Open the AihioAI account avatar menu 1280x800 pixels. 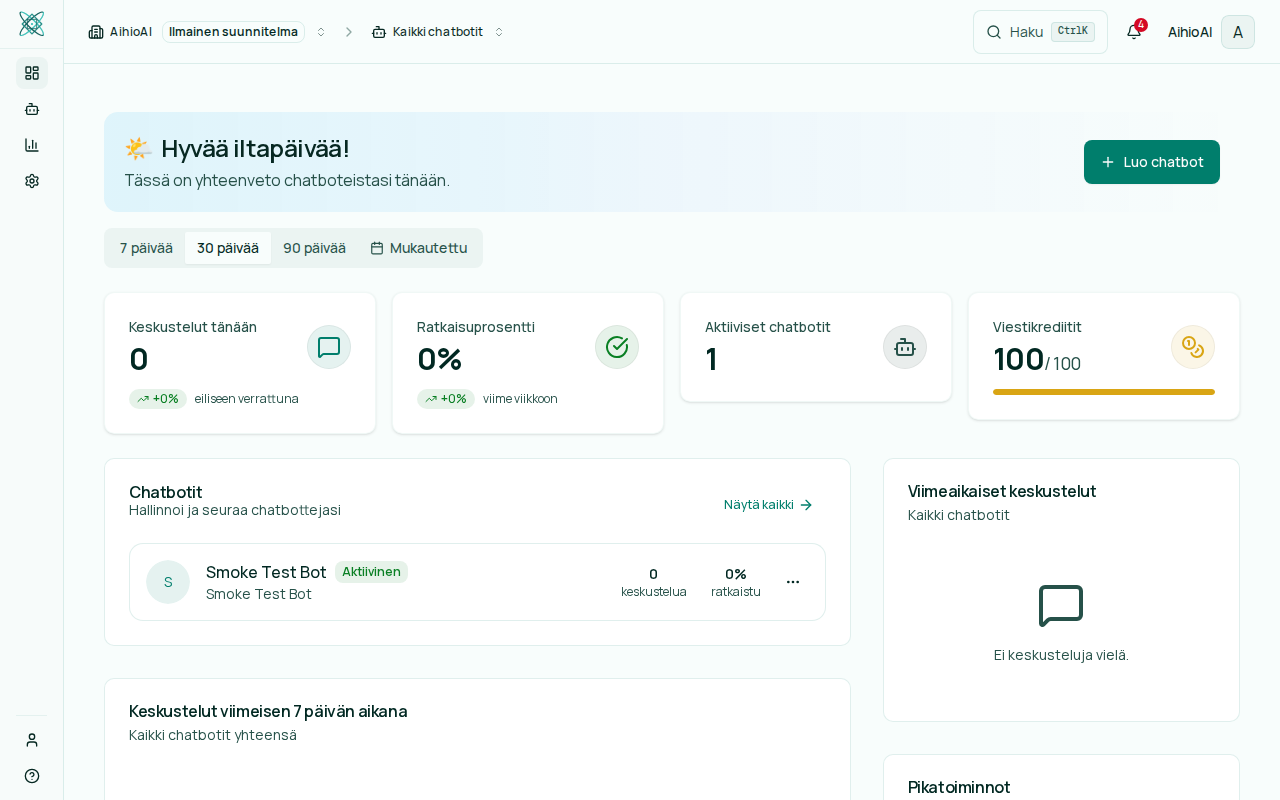coord(1237,32)
